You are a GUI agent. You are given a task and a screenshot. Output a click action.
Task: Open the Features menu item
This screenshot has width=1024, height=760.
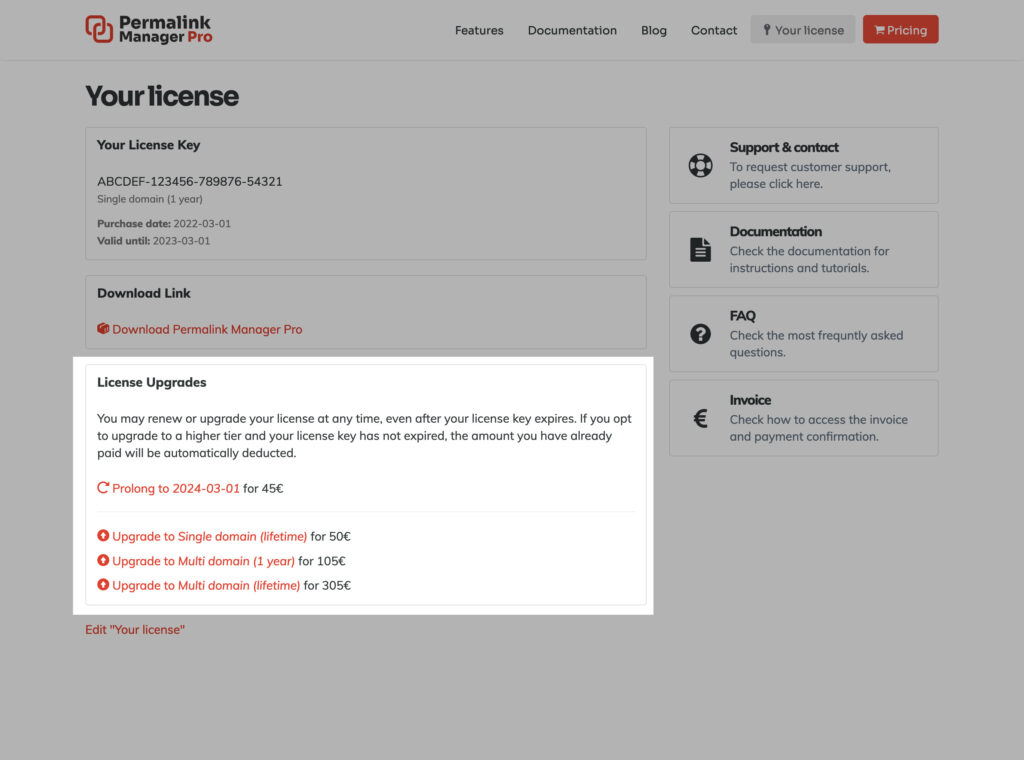coord(479,30)
